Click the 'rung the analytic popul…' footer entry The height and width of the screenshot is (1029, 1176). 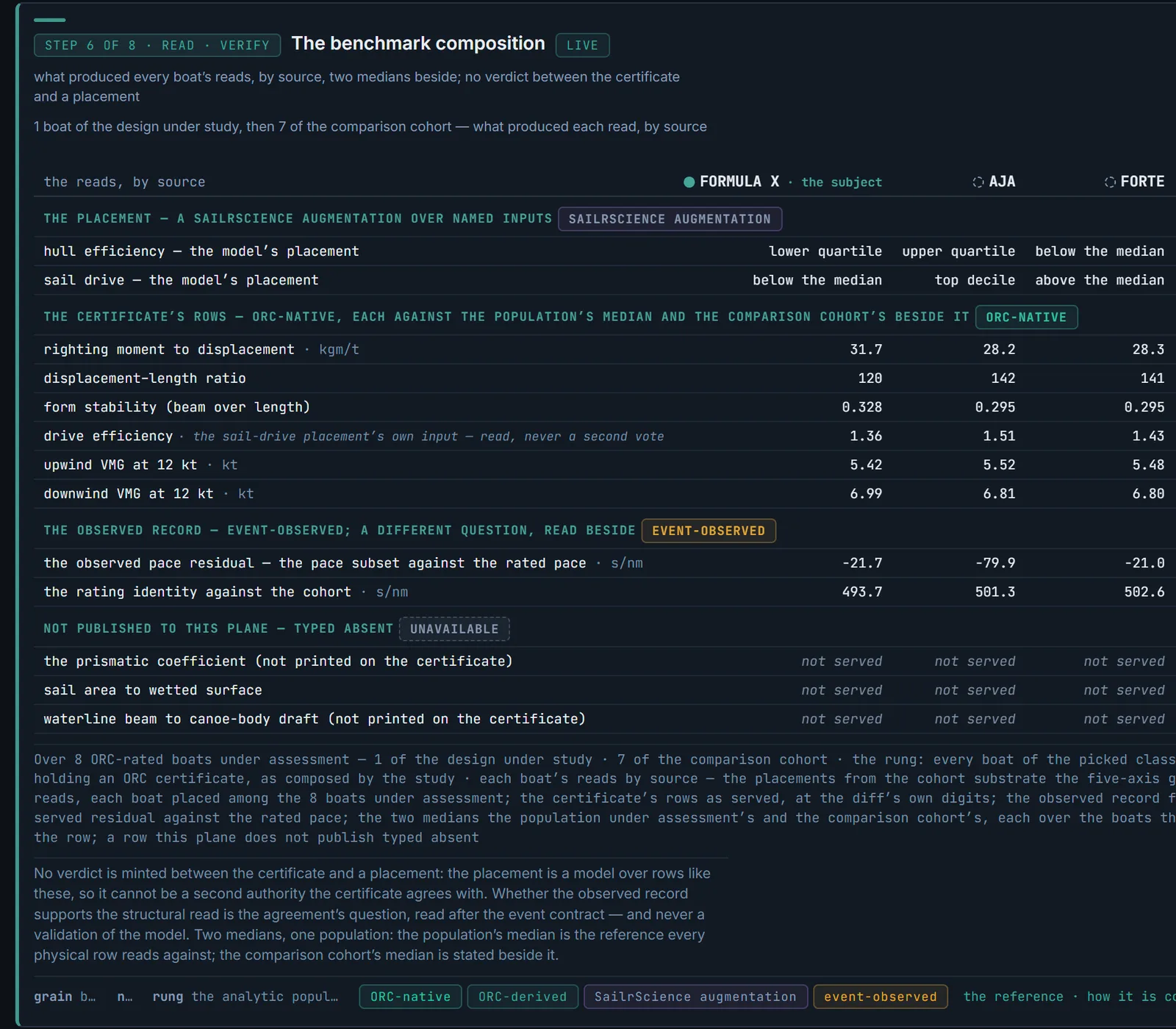(x=245, y=997)
